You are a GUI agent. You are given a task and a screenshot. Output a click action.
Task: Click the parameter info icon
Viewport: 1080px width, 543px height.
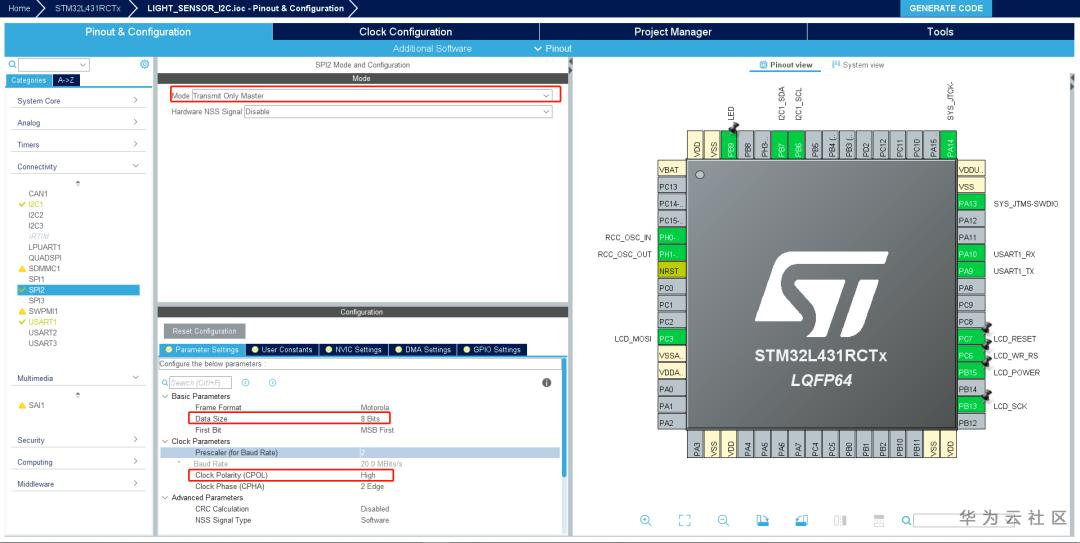point(546,382)
